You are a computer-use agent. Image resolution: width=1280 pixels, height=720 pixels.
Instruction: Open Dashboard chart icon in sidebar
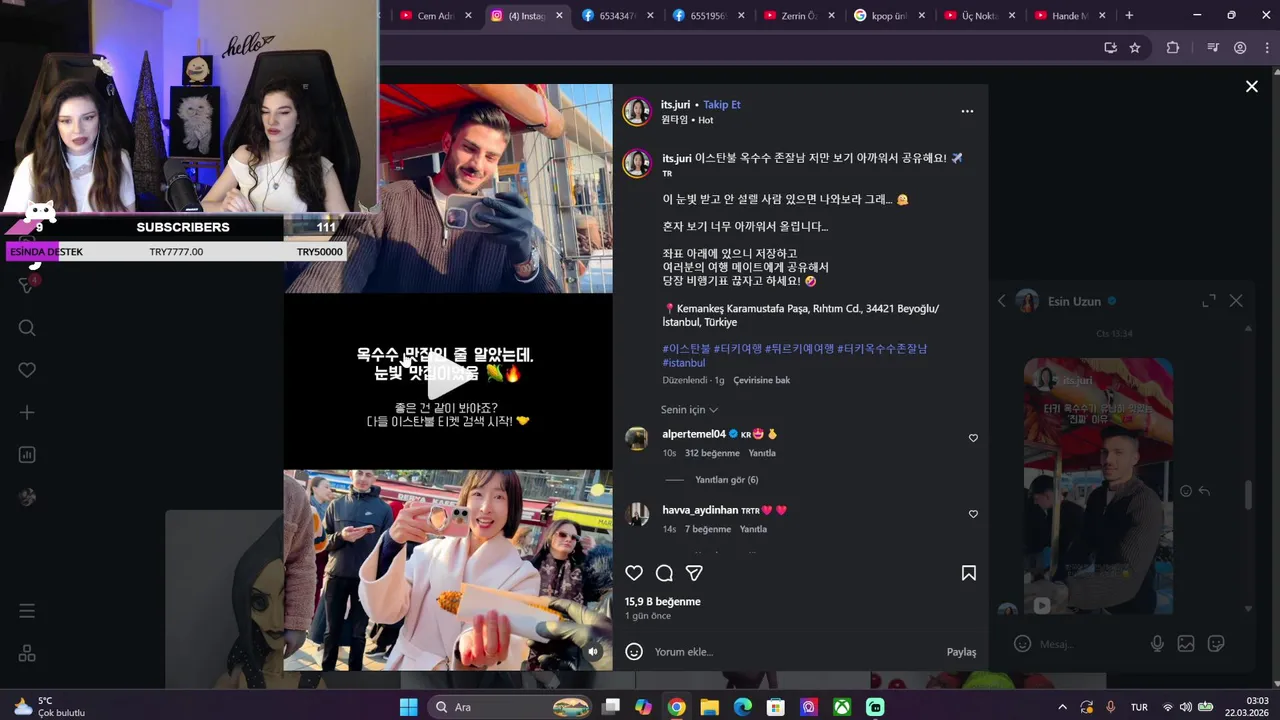pyautogui.click(x=27, y=455)
